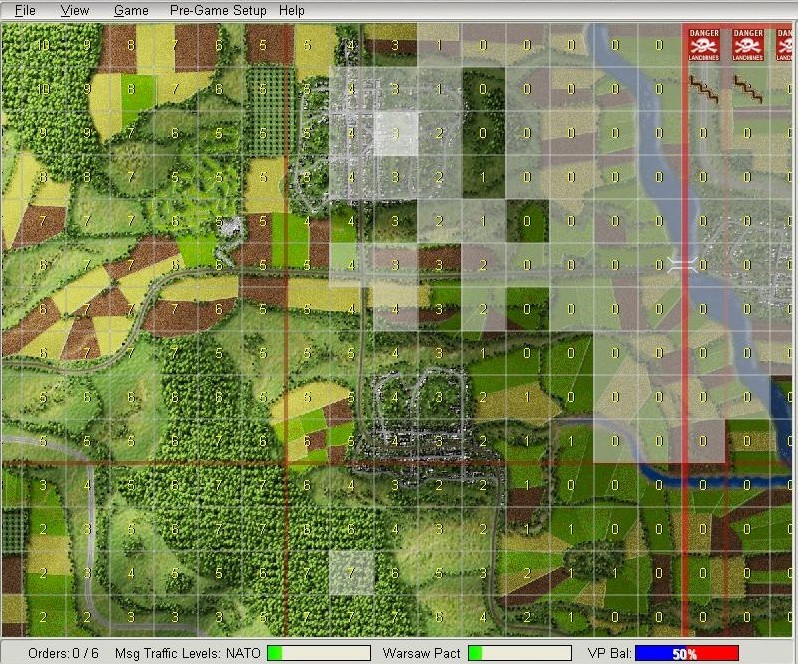Select the leftmost DANGER landmines marker
Image resolution: width=798 pixels, height=664 pixels.
(704, 45)
